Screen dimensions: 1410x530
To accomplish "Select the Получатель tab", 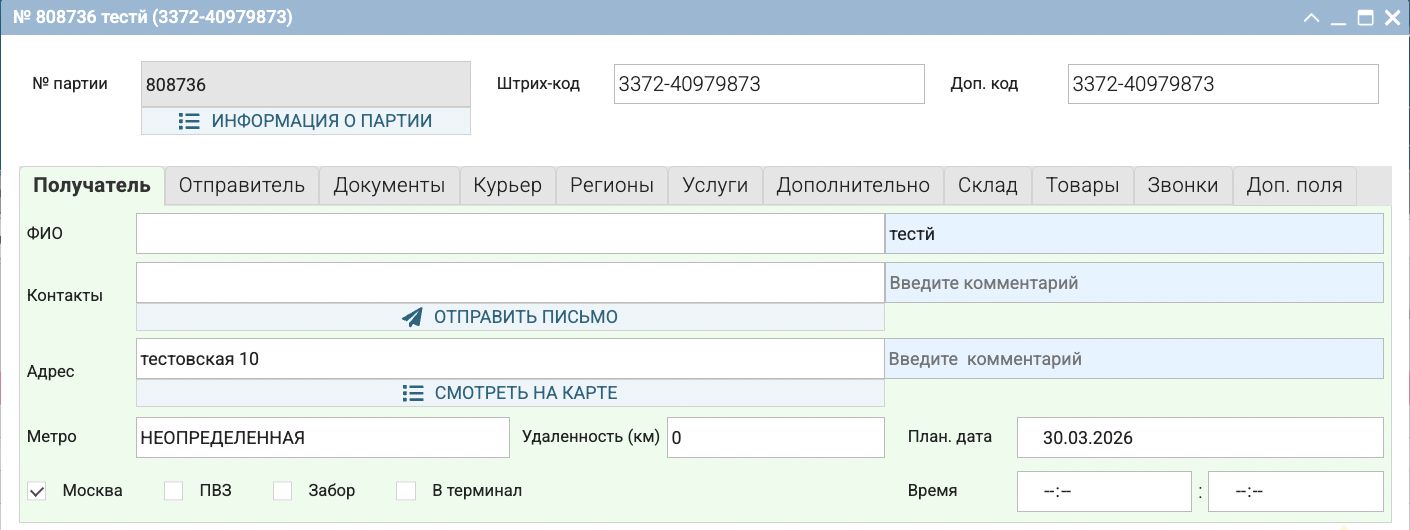I will click(x=92, y=186).
